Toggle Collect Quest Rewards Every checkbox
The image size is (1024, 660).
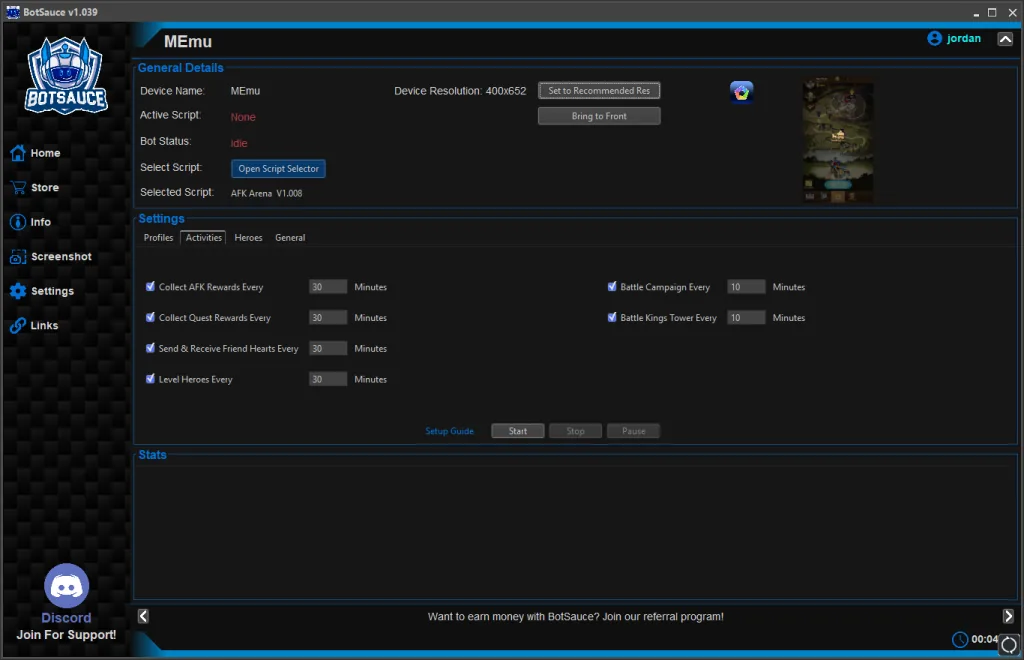pyautogui.click(x=150, y=317)
